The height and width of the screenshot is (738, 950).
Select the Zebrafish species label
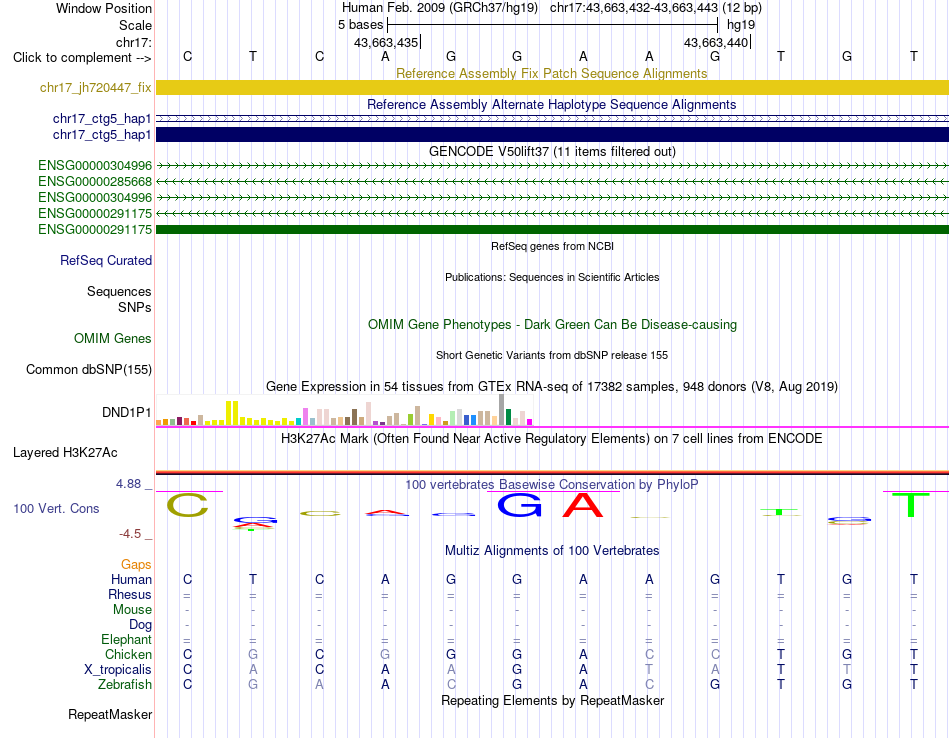(x=125, y=685)
